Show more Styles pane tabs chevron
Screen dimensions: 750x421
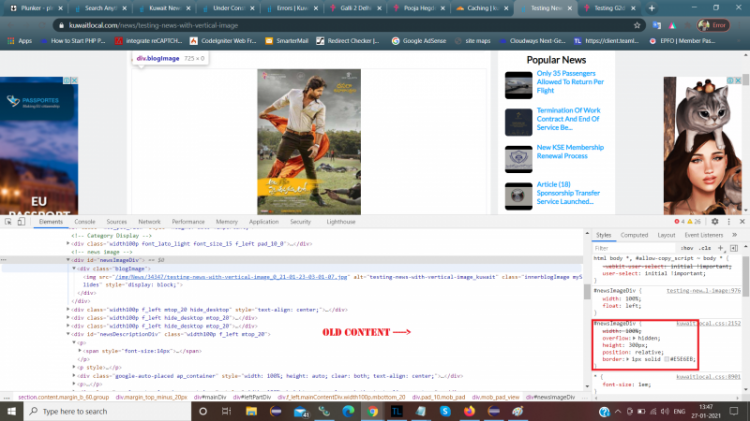click(735, 235)
